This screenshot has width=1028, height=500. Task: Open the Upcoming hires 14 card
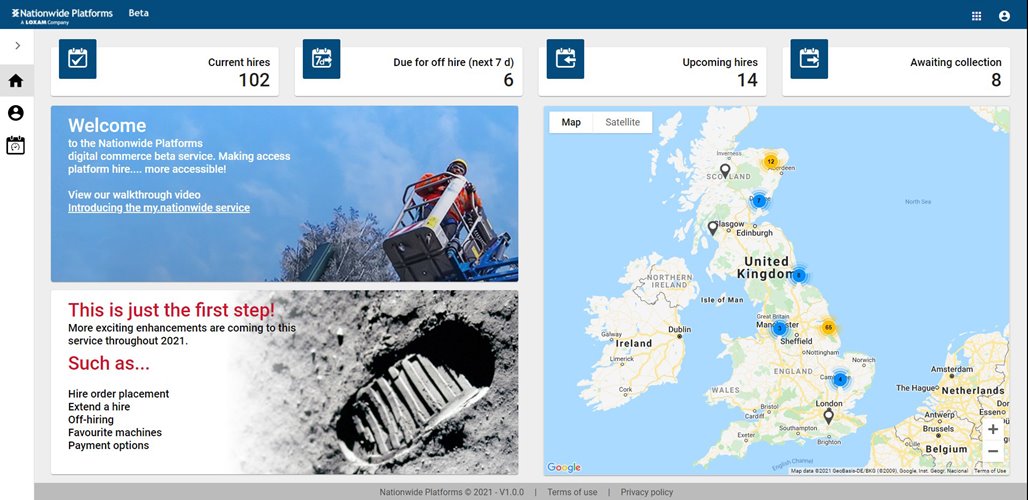click(x=652, y=71)
